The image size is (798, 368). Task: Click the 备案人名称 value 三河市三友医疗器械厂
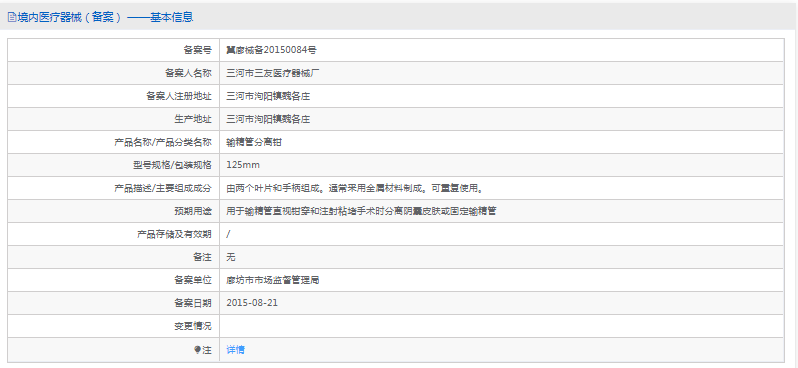273,73
